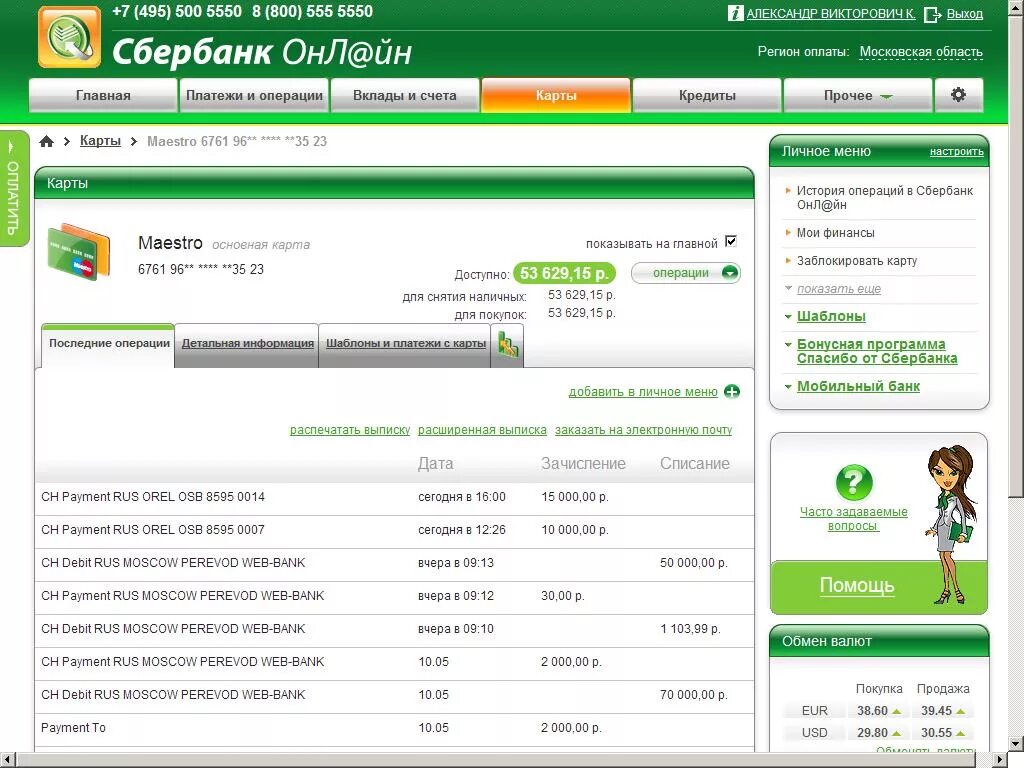Click 'Карты' breadcrumb link
The width and height of the screenshot is (1024, 768).
(100, 140)
